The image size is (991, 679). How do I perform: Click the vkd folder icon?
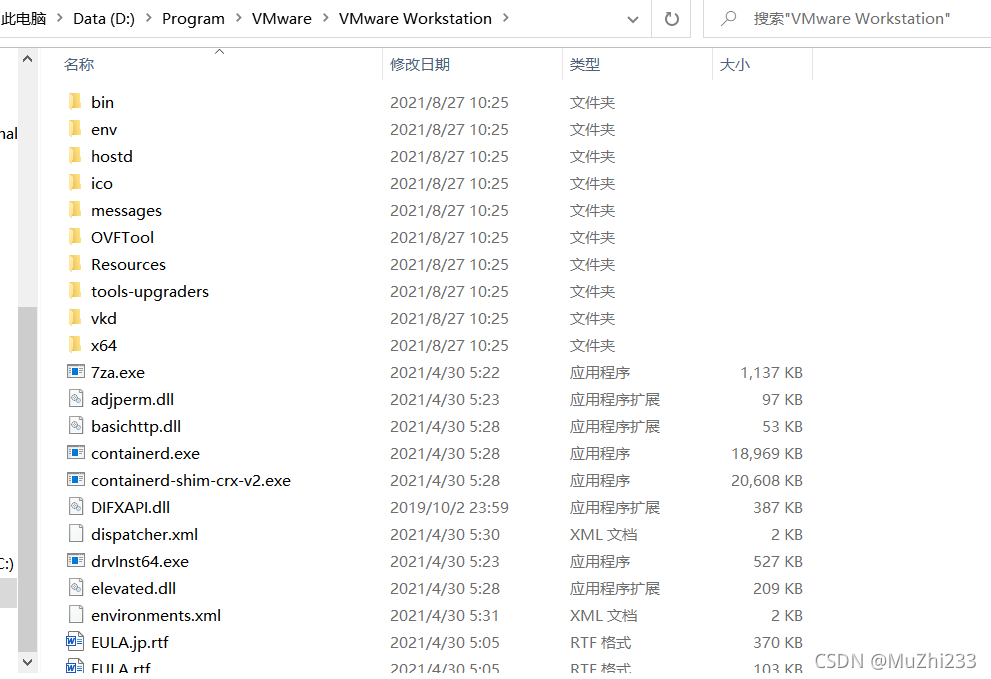point(75,318)
